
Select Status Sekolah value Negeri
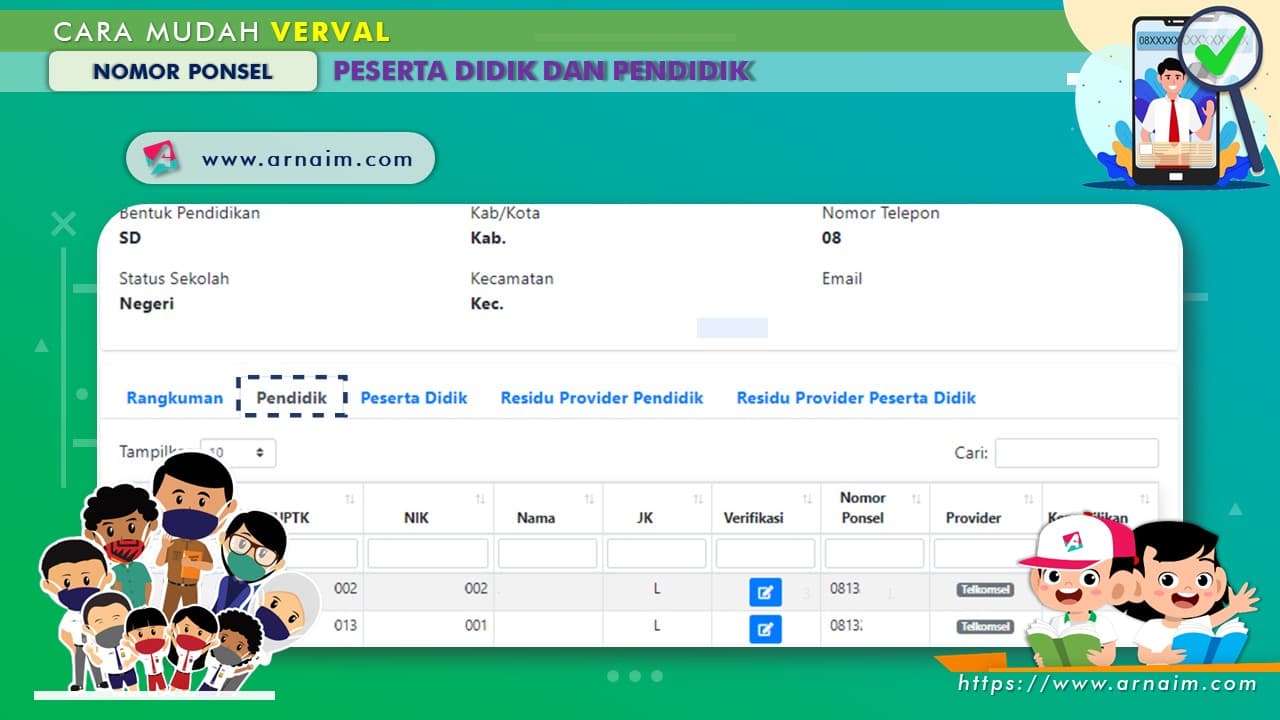[x=147, y=304]
